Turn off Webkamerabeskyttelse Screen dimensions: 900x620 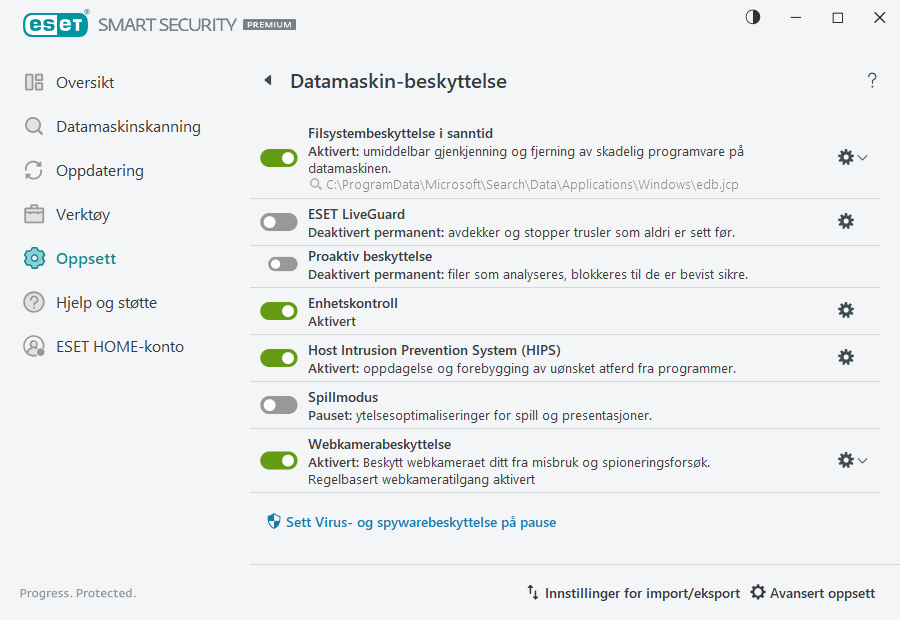pyautogui.click(x=278, y=460)
